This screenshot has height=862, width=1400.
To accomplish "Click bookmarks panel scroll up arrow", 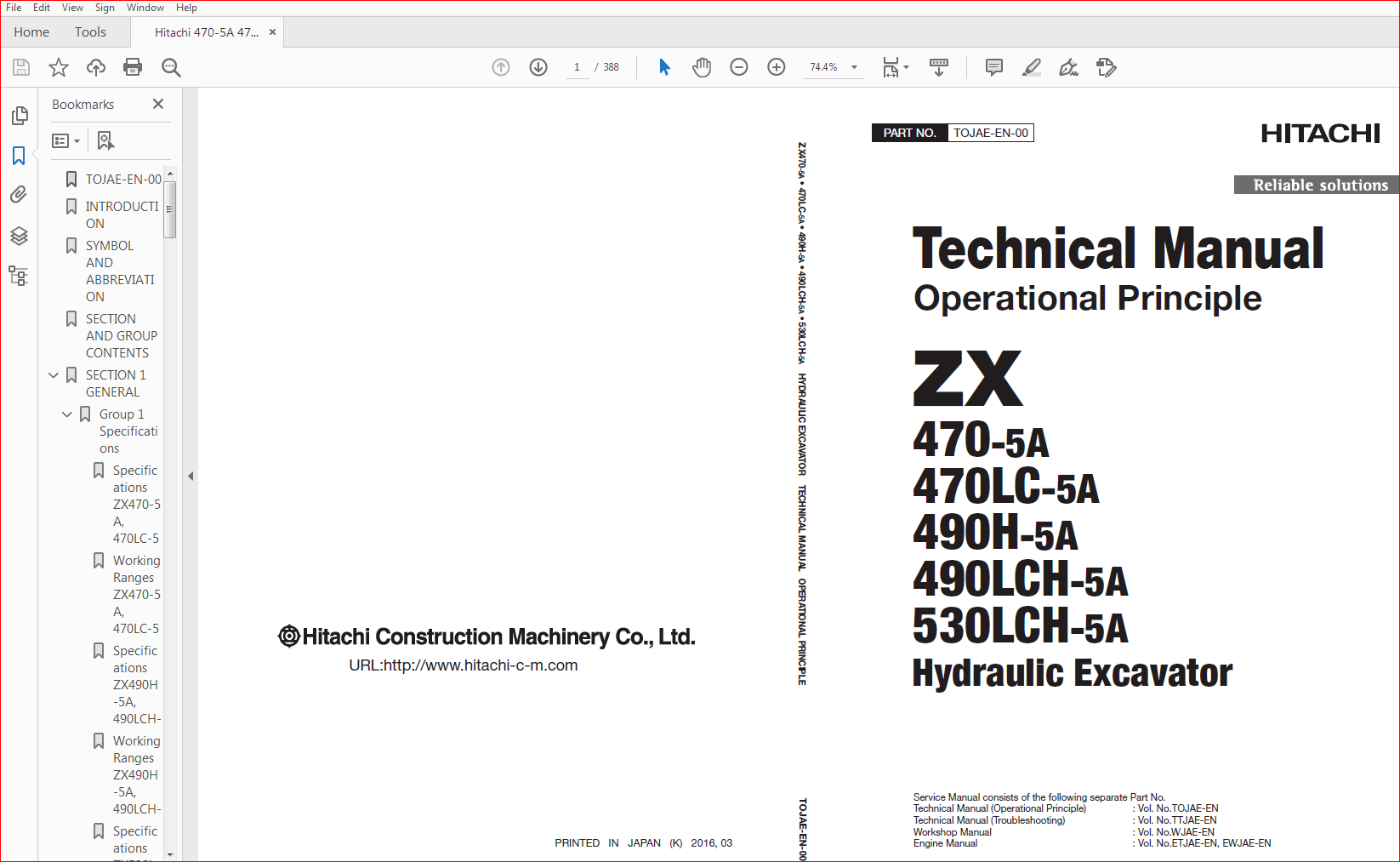I will point(170,174).
